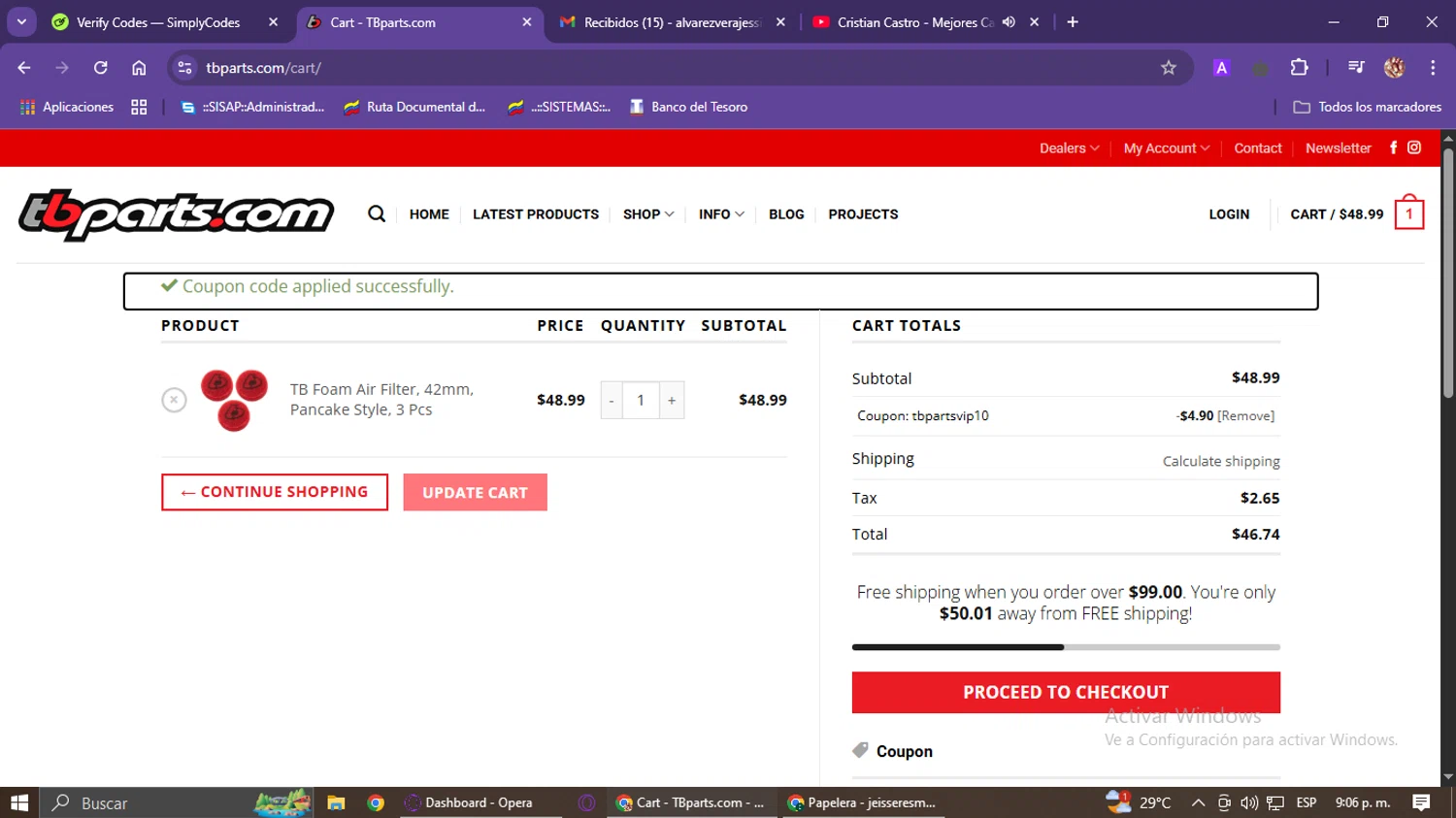Click the address bar URL
This screenshot has width=1456, height=818.
(264, 68)
